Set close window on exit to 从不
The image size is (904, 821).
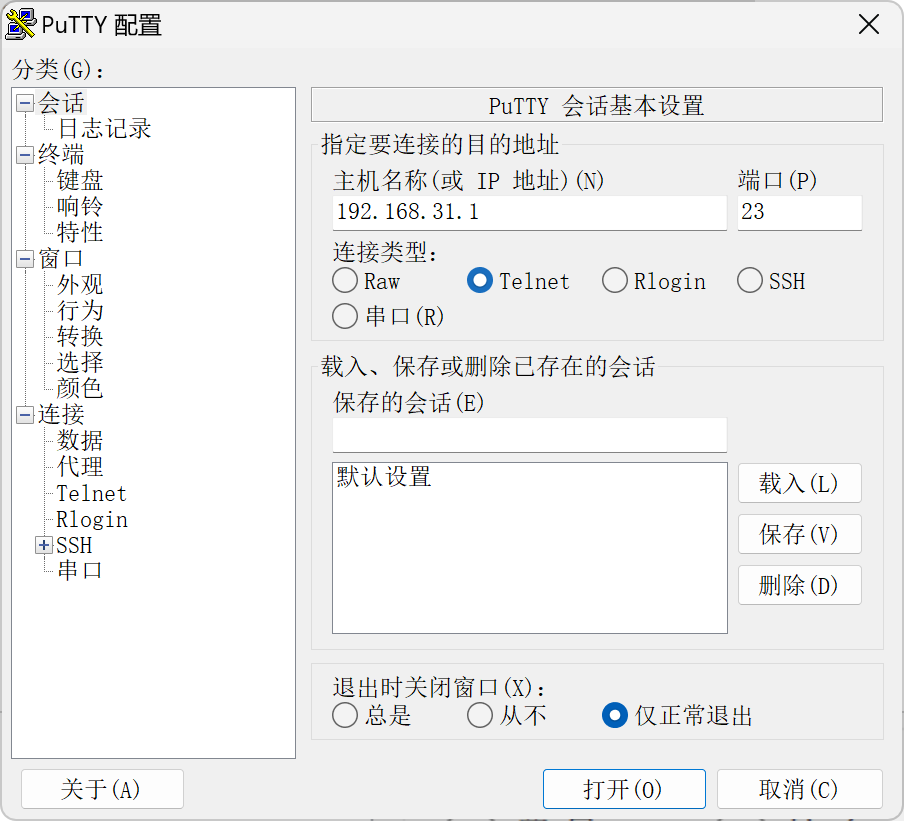tap(480, 715)
